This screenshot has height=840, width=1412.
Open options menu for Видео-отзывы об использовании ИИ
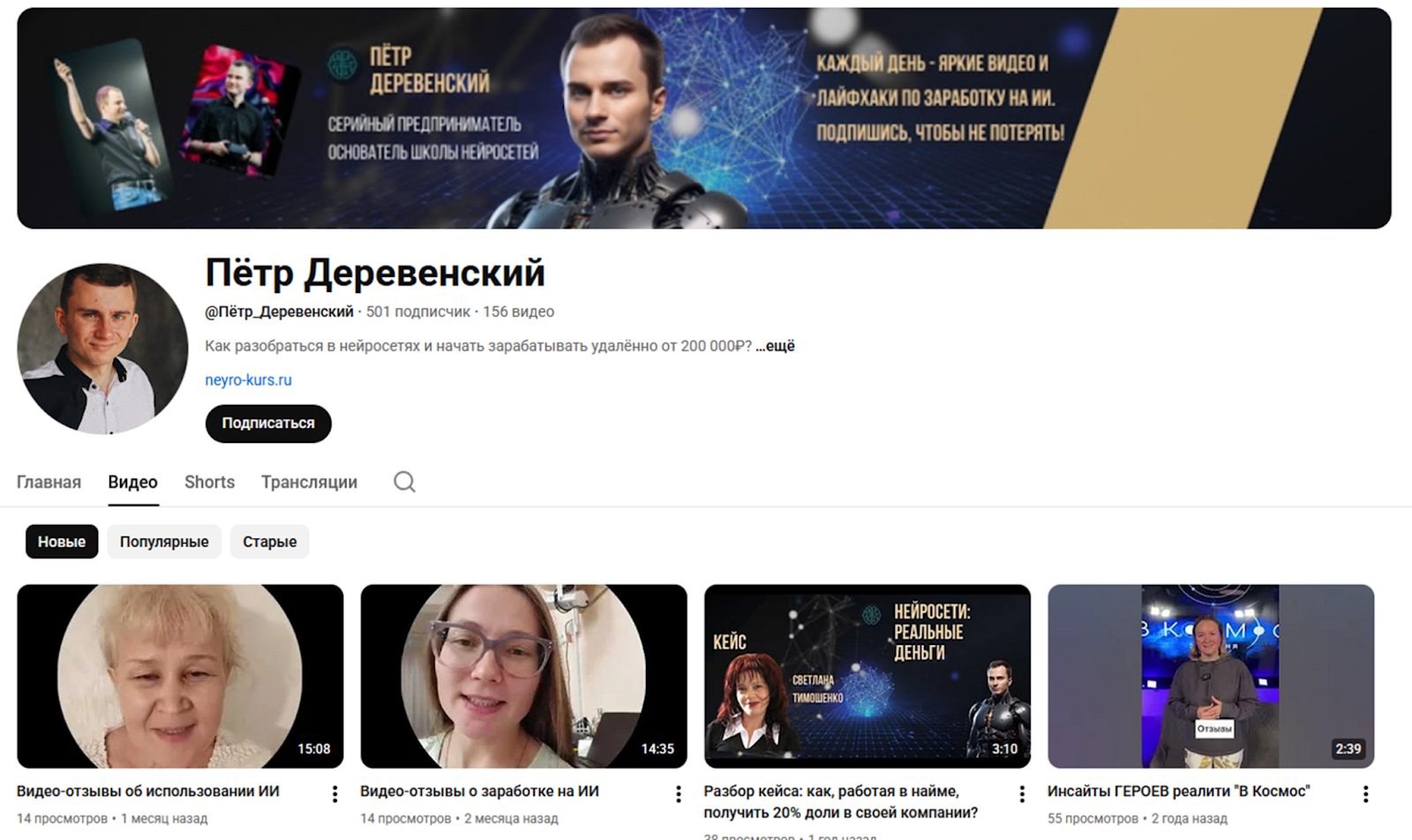coord(334,794)
